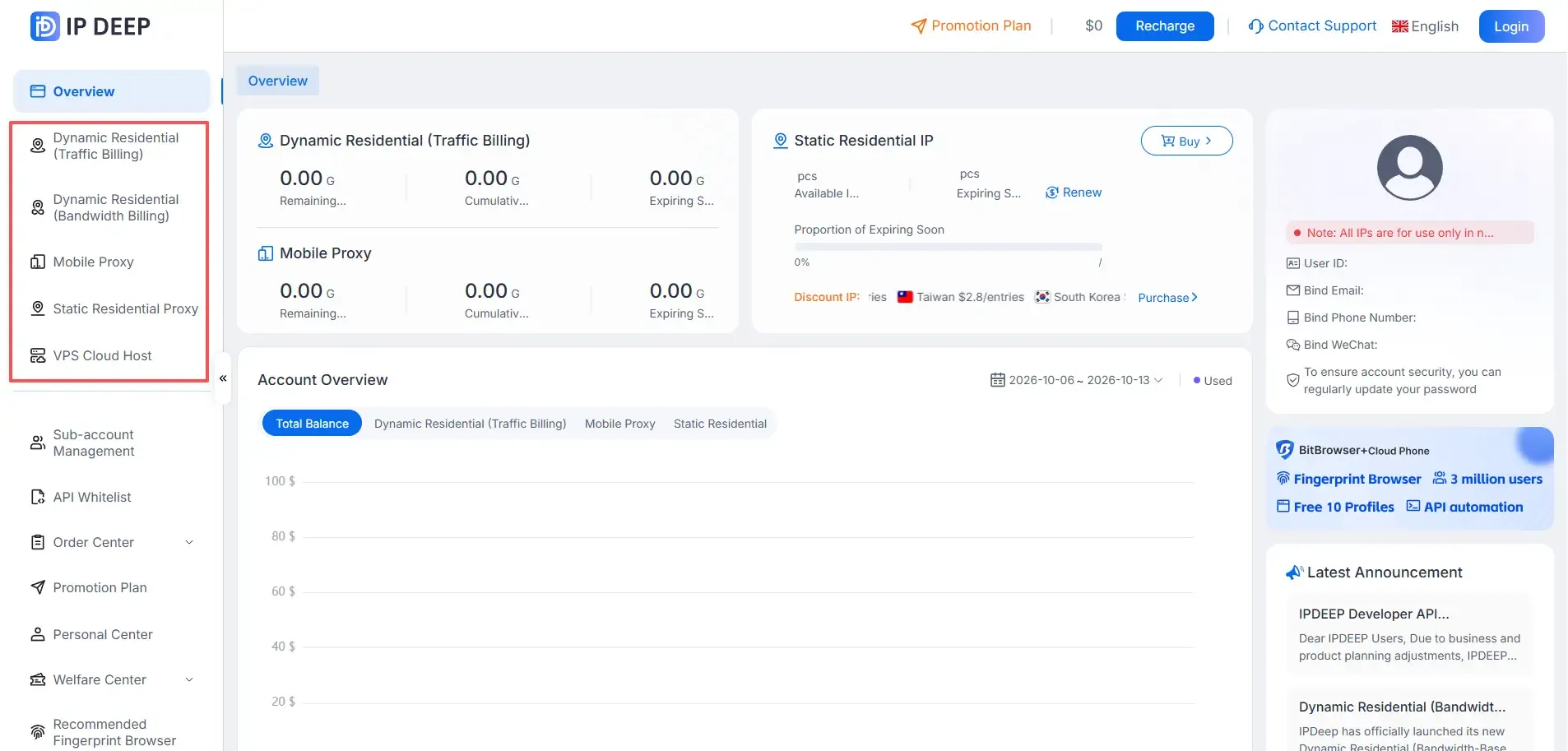
Task: Open the date range picker dropdown
Action: click(1076, 380)
